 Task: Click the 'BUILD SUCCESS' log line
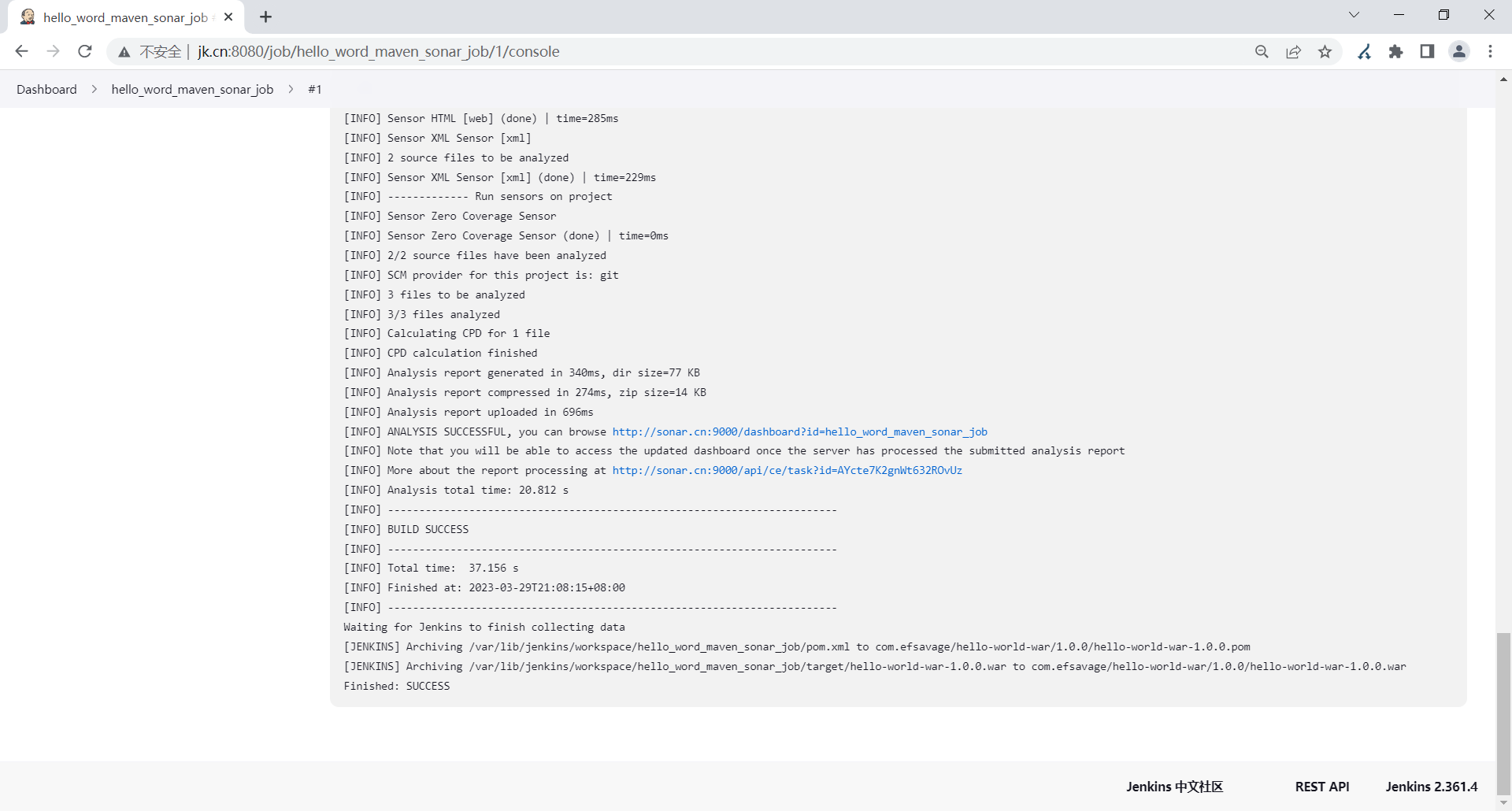pyautogui.click(x=406, y=529)
